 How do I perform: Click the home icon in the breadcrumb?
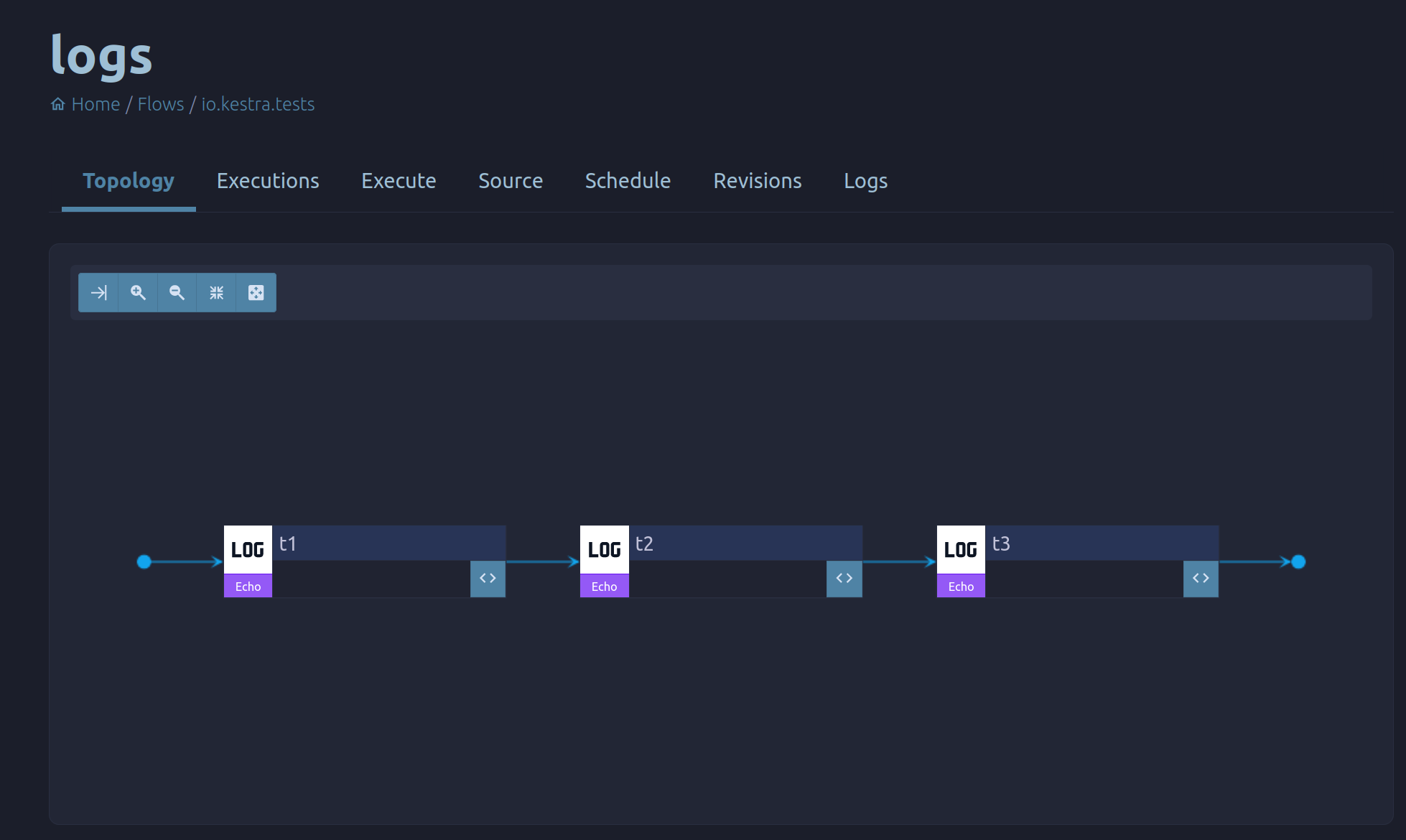click(x=57, y=103)
